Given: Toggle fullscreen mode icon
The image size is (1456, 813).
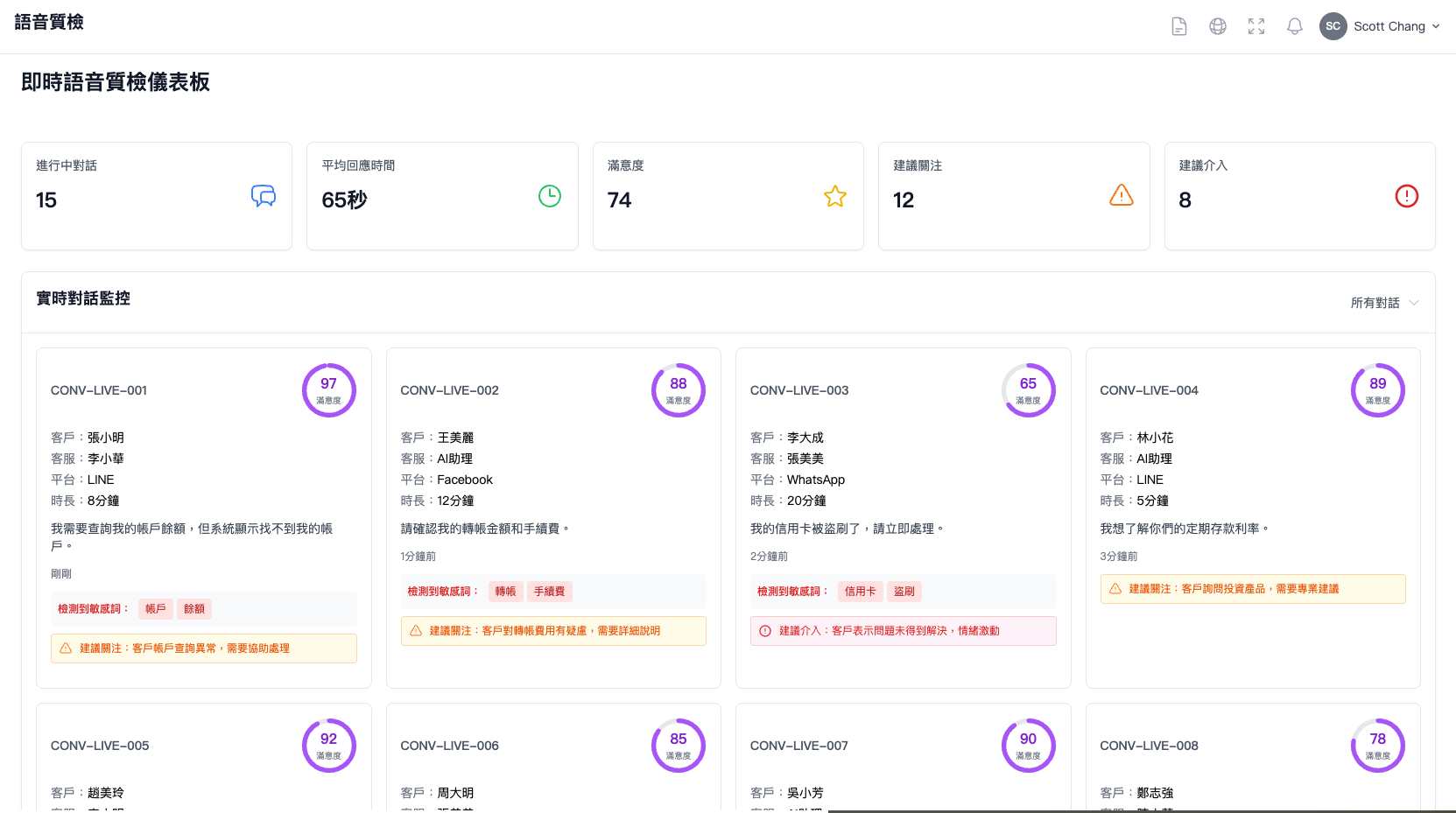Looking at the screenshot, I should click(1256, 26).
